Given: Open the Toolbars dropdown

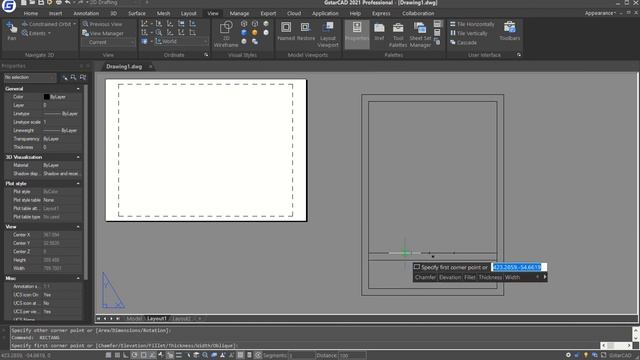Looking at the screenshot, I should [509, 31].
